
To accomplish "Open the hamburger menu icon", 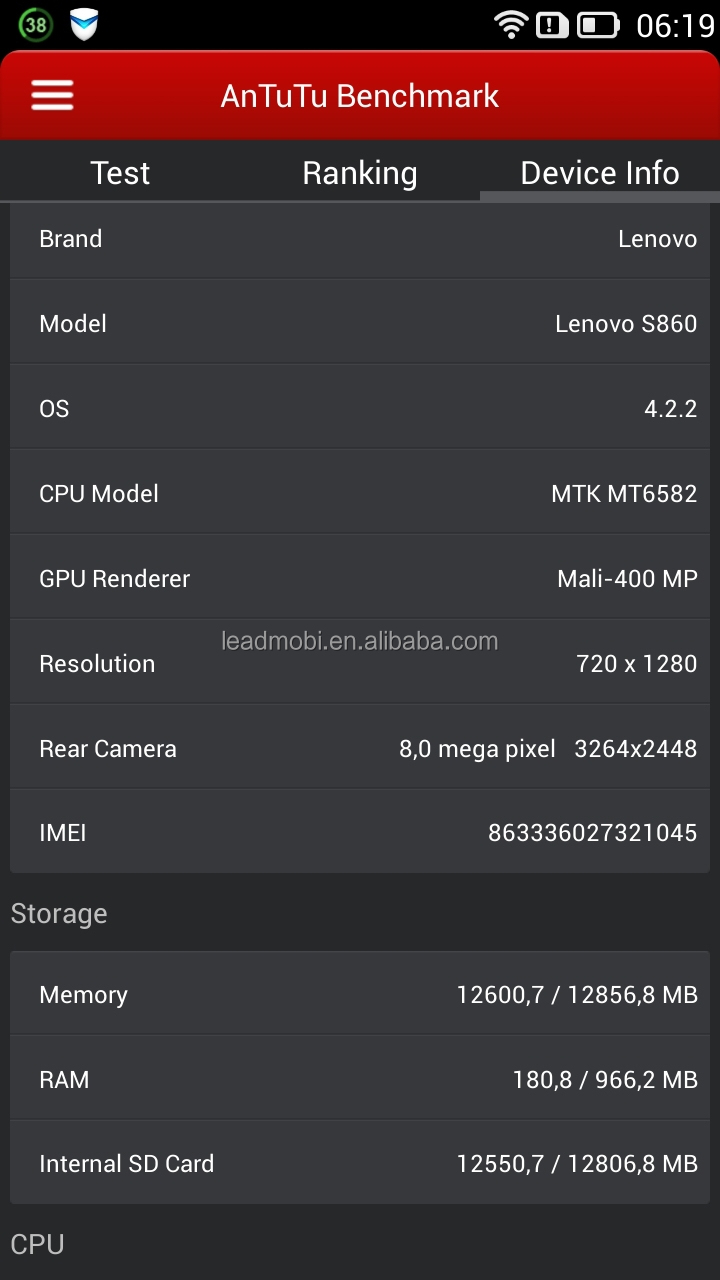I will tap(52, 95).
